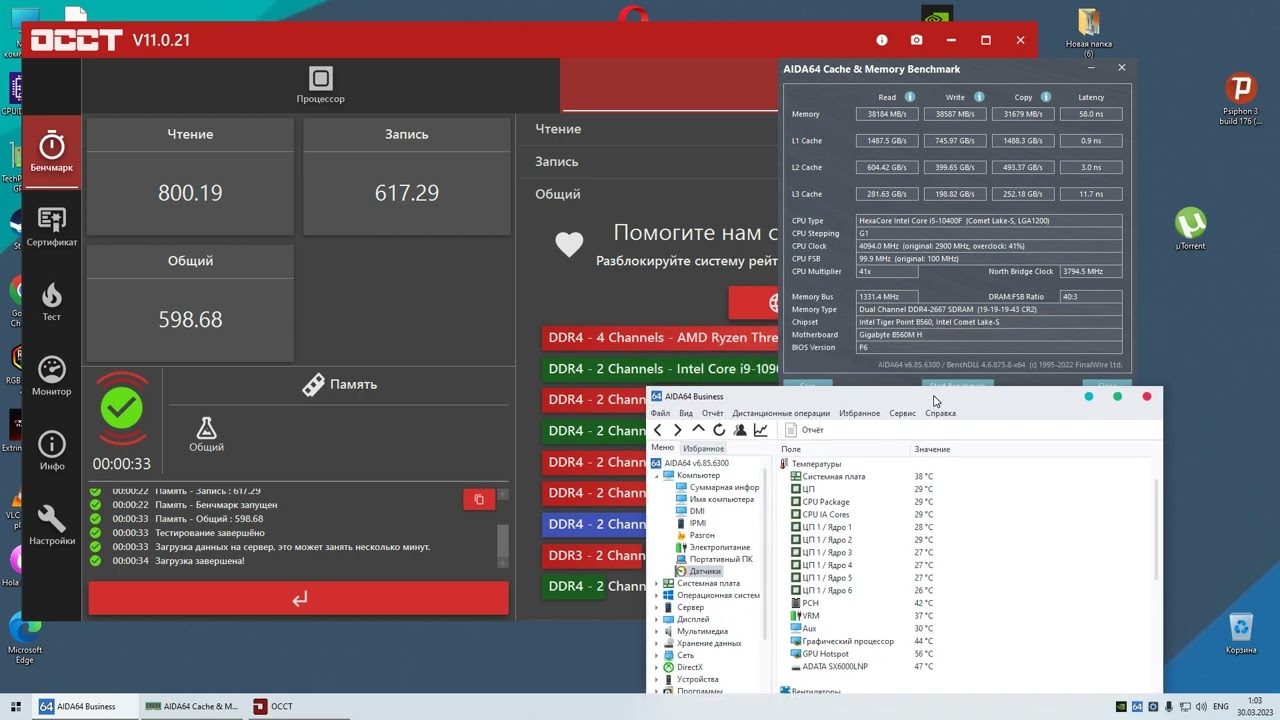Screen dimensions: 1280x720
Task: Click the info icon in OCCT title bar
Action: pyautogui.click(x=882, y=40)
